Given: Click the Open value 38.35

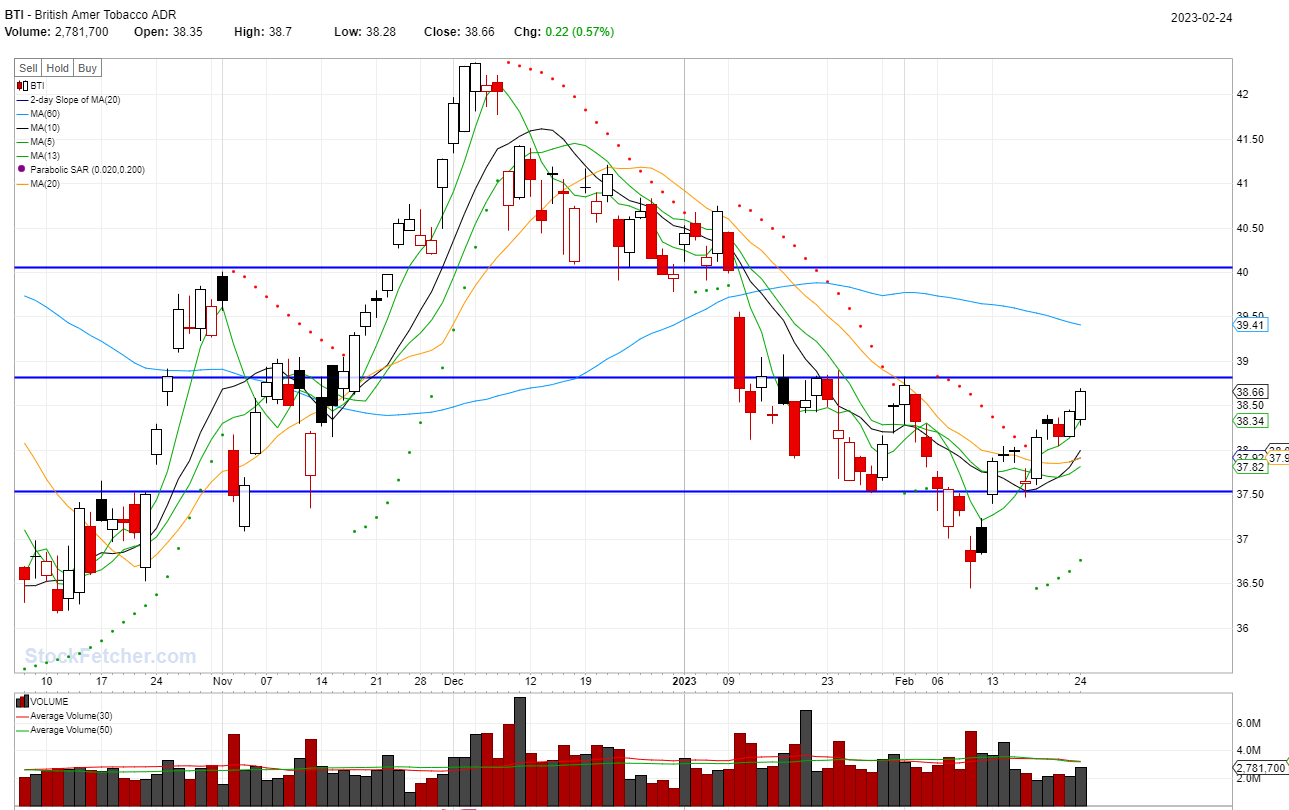Looking at the screenshot, I should [186, 32].
